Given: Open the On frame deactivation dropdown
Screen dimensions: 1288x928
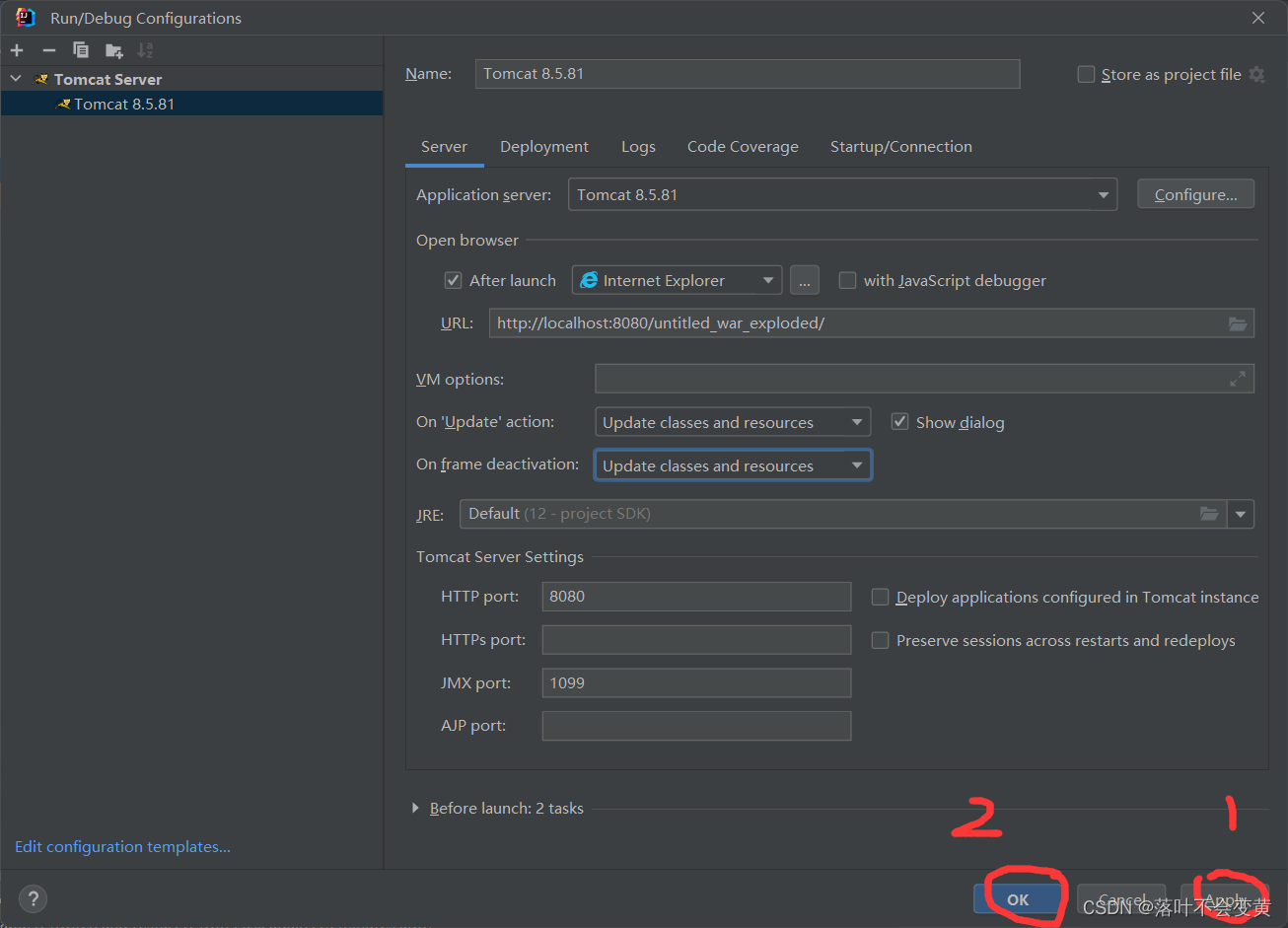Looking at the screenshot, I should (733, 465).
